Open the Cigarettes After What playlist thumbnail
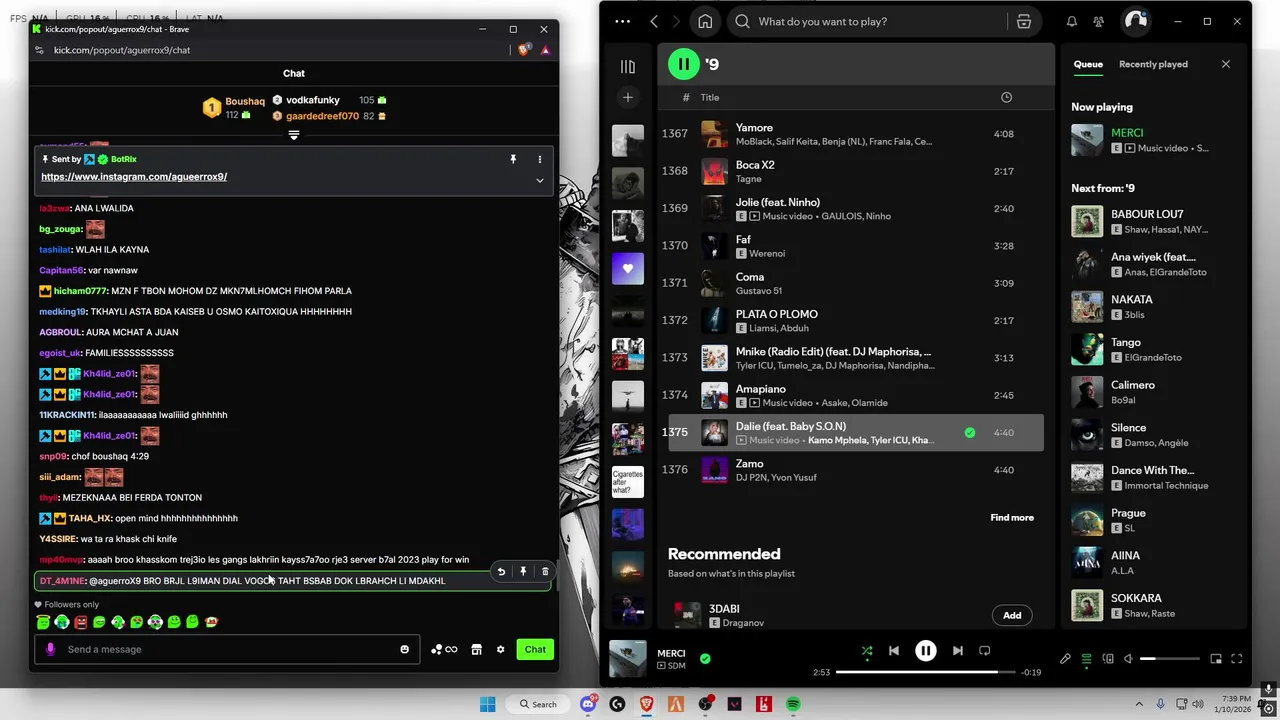 628,482
